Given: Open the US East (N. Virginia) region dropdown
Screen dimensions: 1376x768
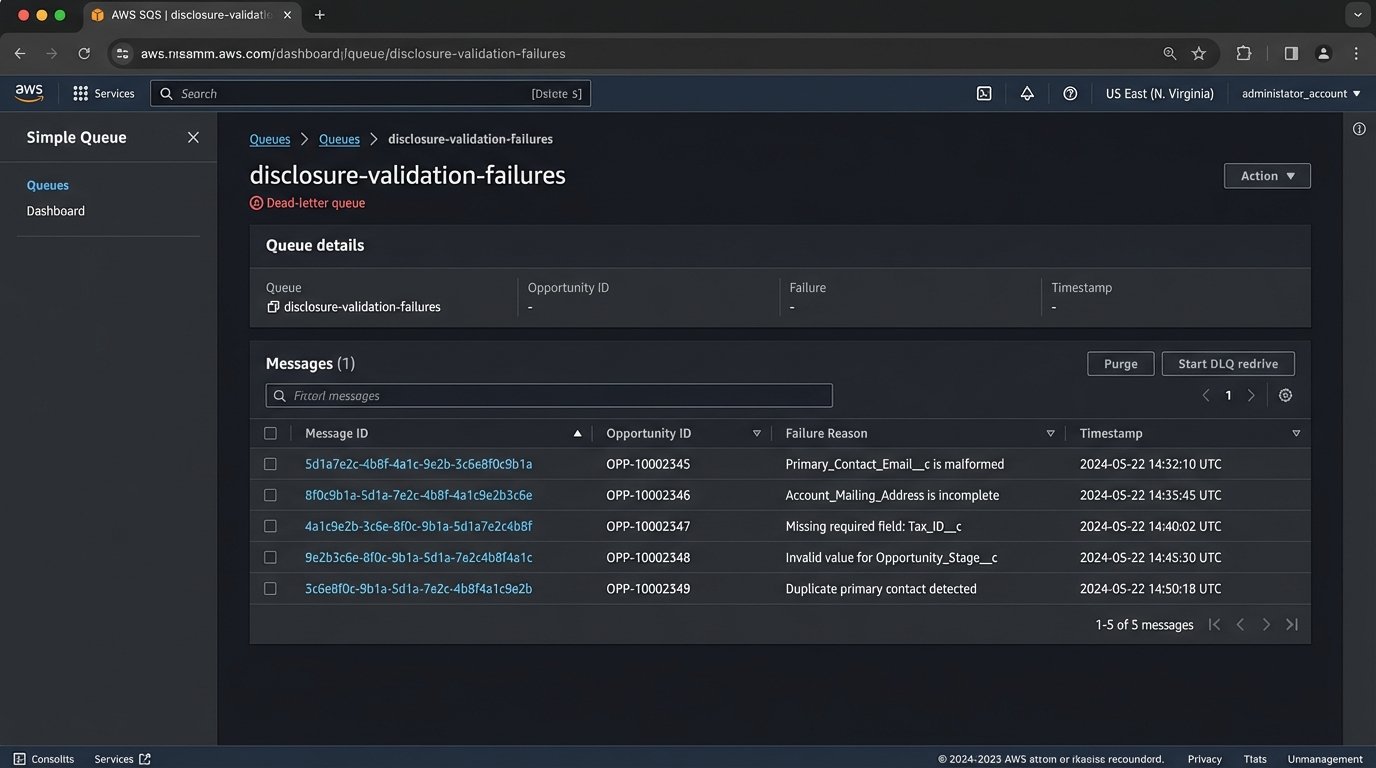Looking at the screenshot, I should pyautogui.click(x=1159, y=92).
